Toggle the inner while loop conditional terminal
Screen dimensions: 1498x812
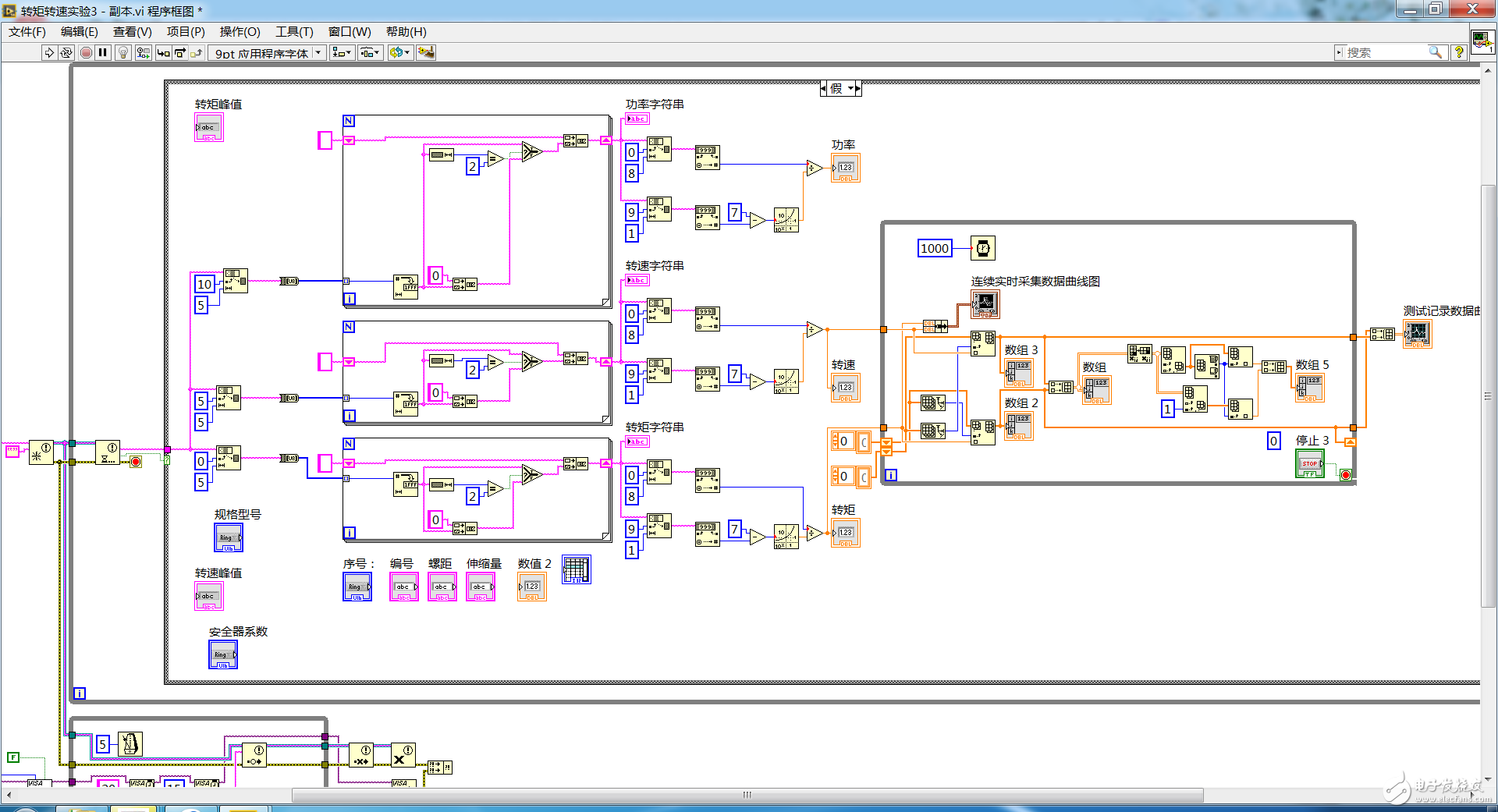[1345, 475]
